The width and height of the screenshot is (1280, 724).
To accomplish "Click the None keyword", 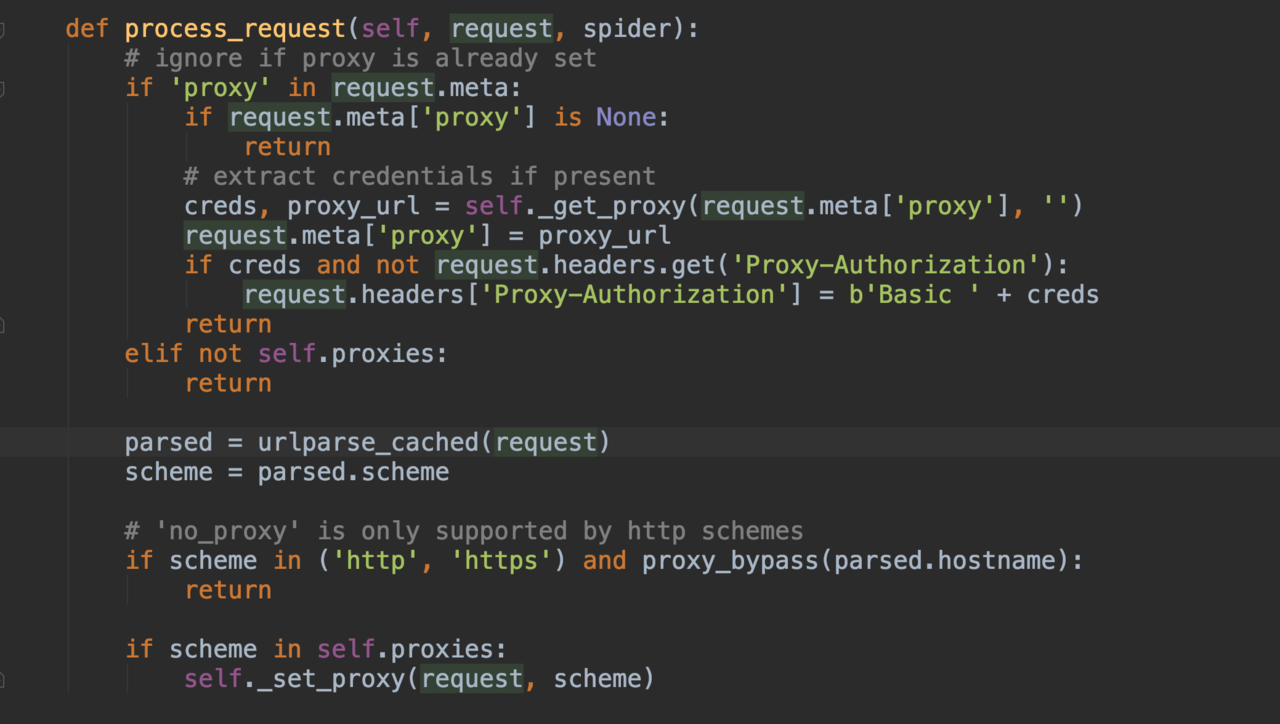I will coord(626,118).
